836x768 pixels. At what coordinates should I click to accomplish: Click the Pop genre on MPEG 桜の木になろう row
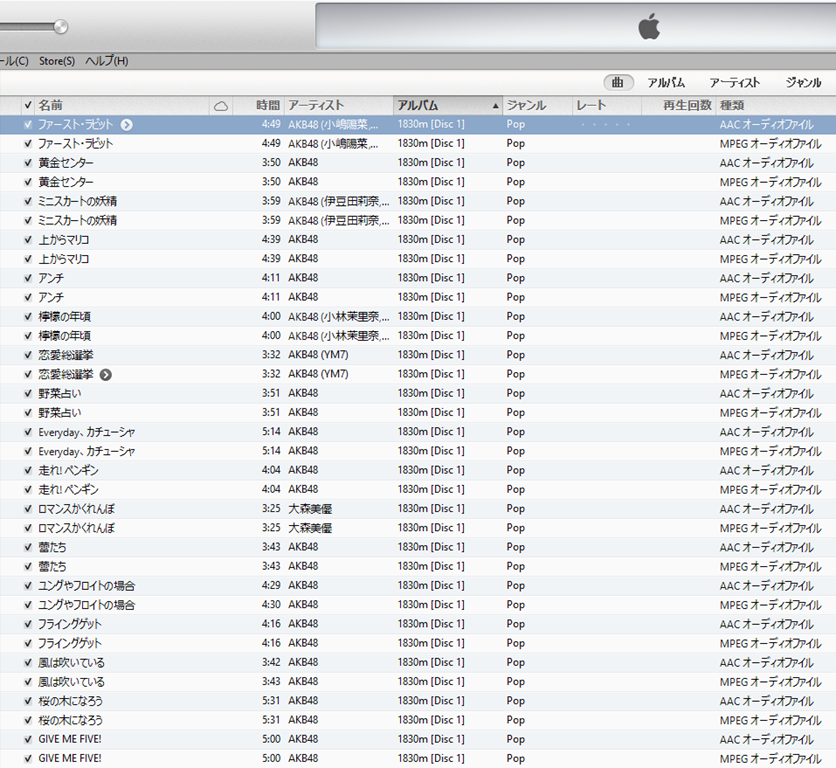tap(516, 720)
